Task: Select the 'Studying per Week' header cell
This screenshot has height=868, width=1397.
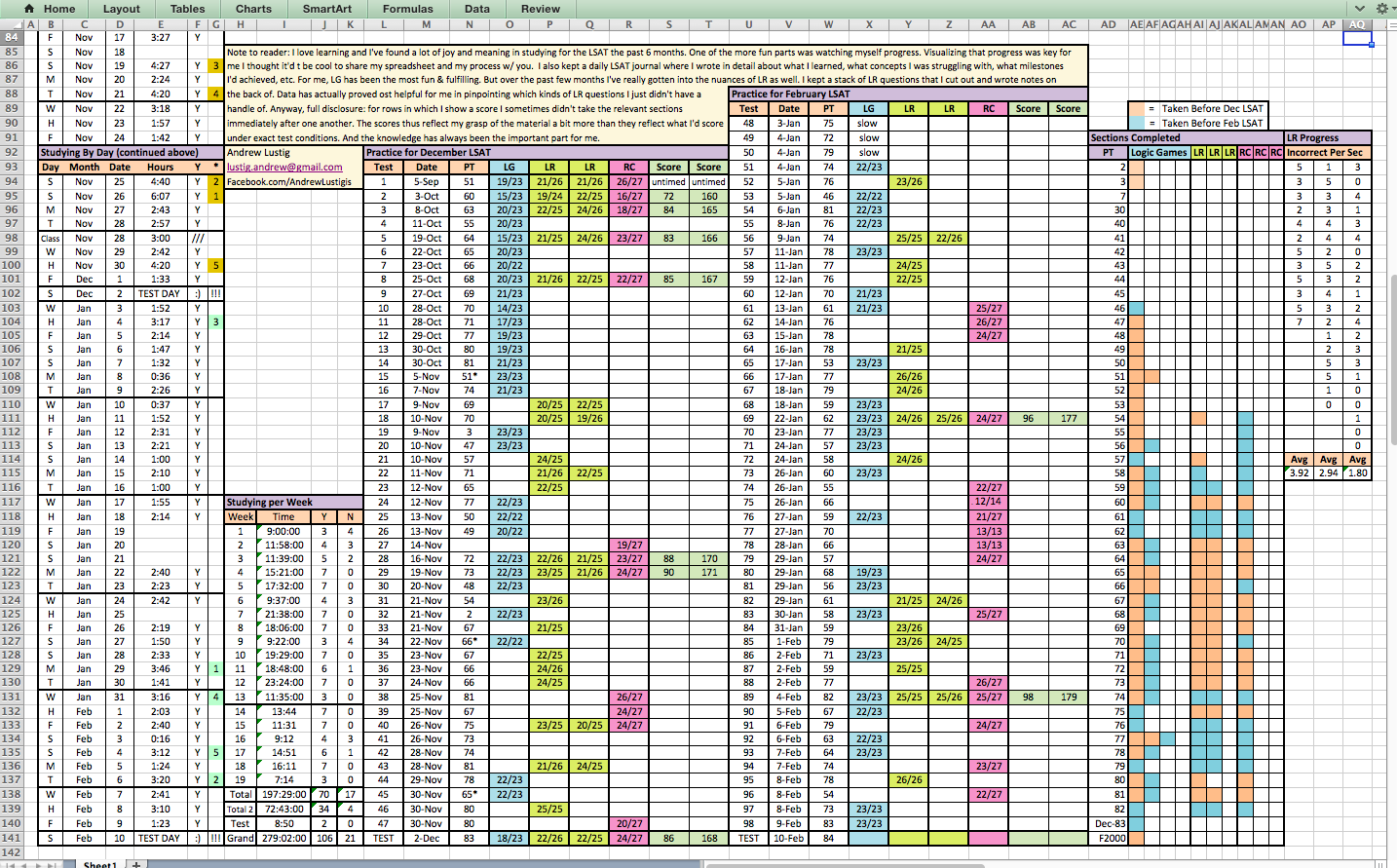Action: click(294, 502)
